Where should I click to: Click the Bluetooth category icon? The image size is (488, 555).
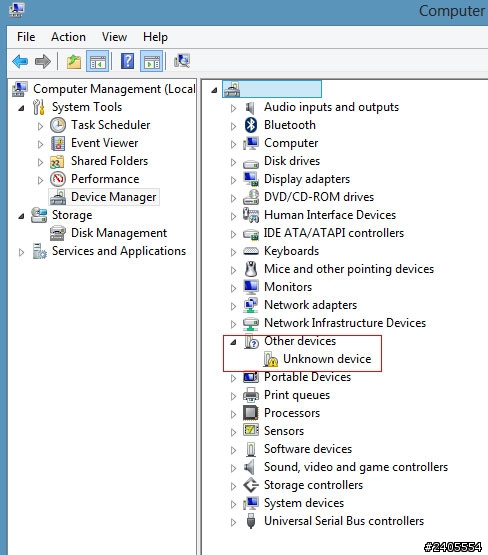tap(251, 125)
